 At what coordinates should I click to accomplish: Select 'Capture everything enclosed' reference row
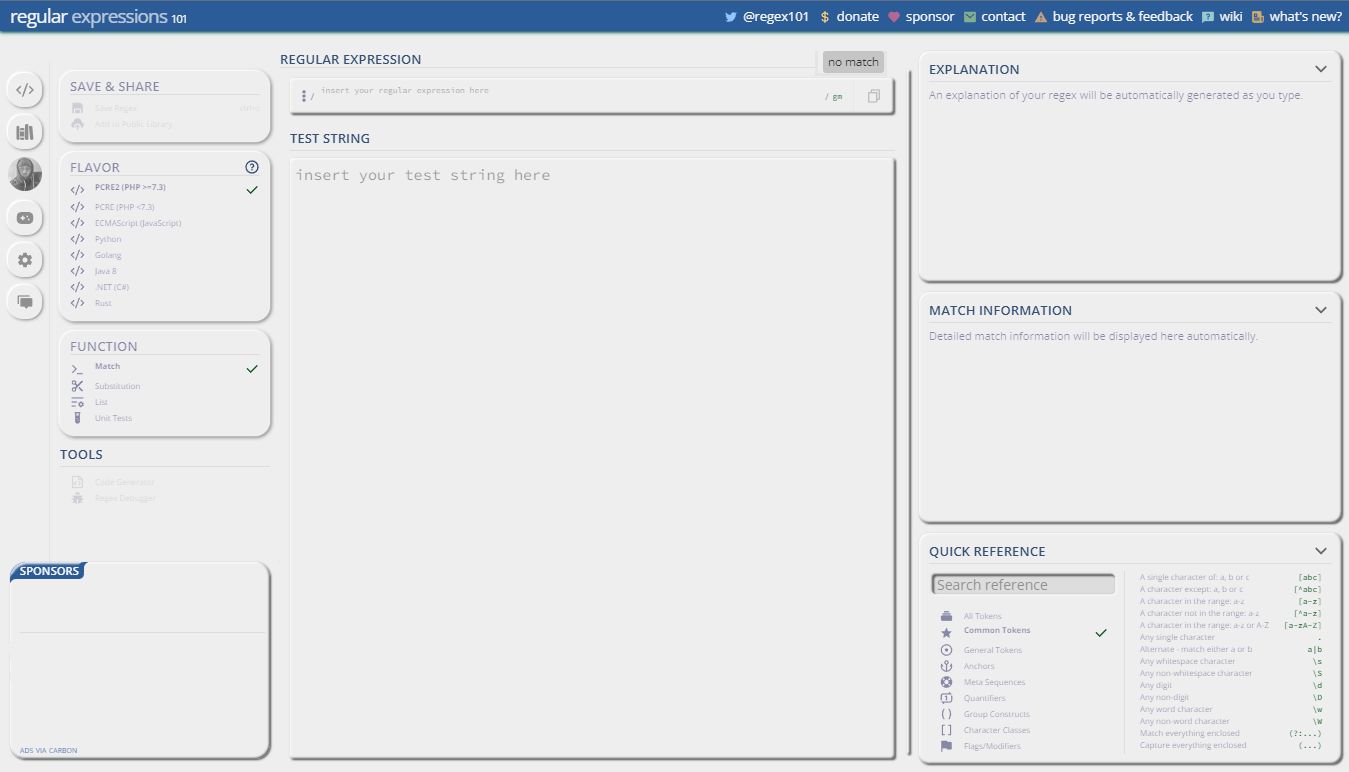pyautogui.click(x=1231, y=745)
